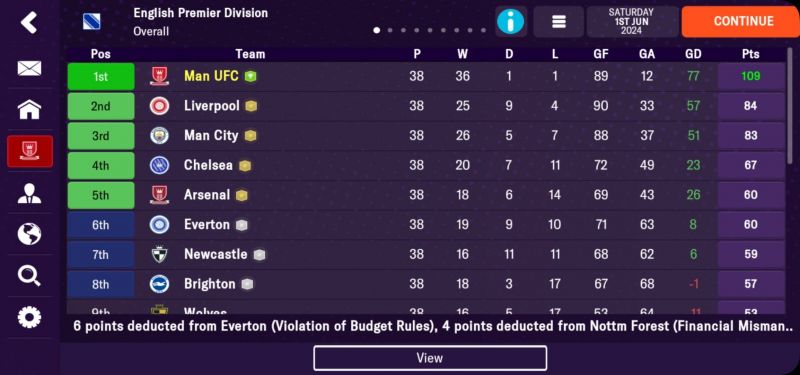Open the Saturday 1st Jun 2024 date panel
The image size is (800, 375).
(x=633, y=21)
